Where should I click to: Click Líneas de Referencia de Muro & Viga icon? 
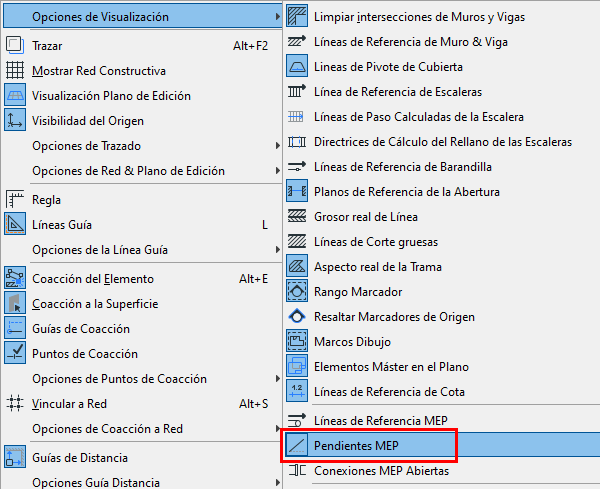point(297,41)
